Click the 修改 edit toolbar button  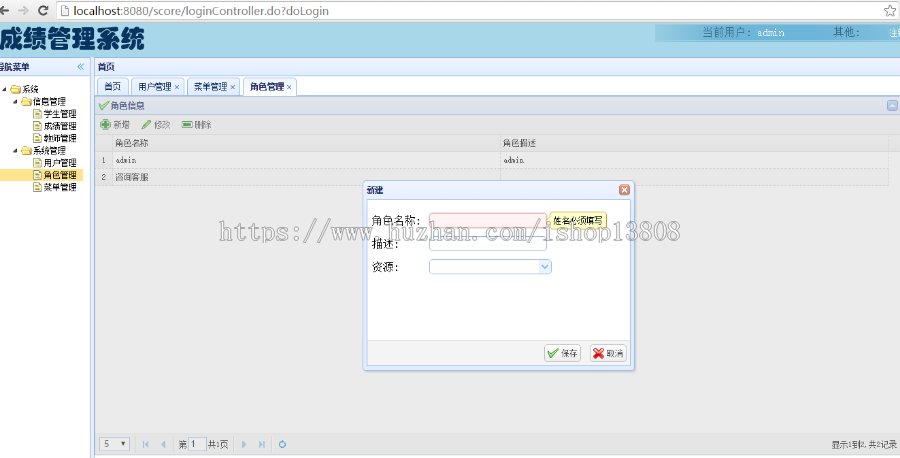pyautogui.click(x=156, y=125)
